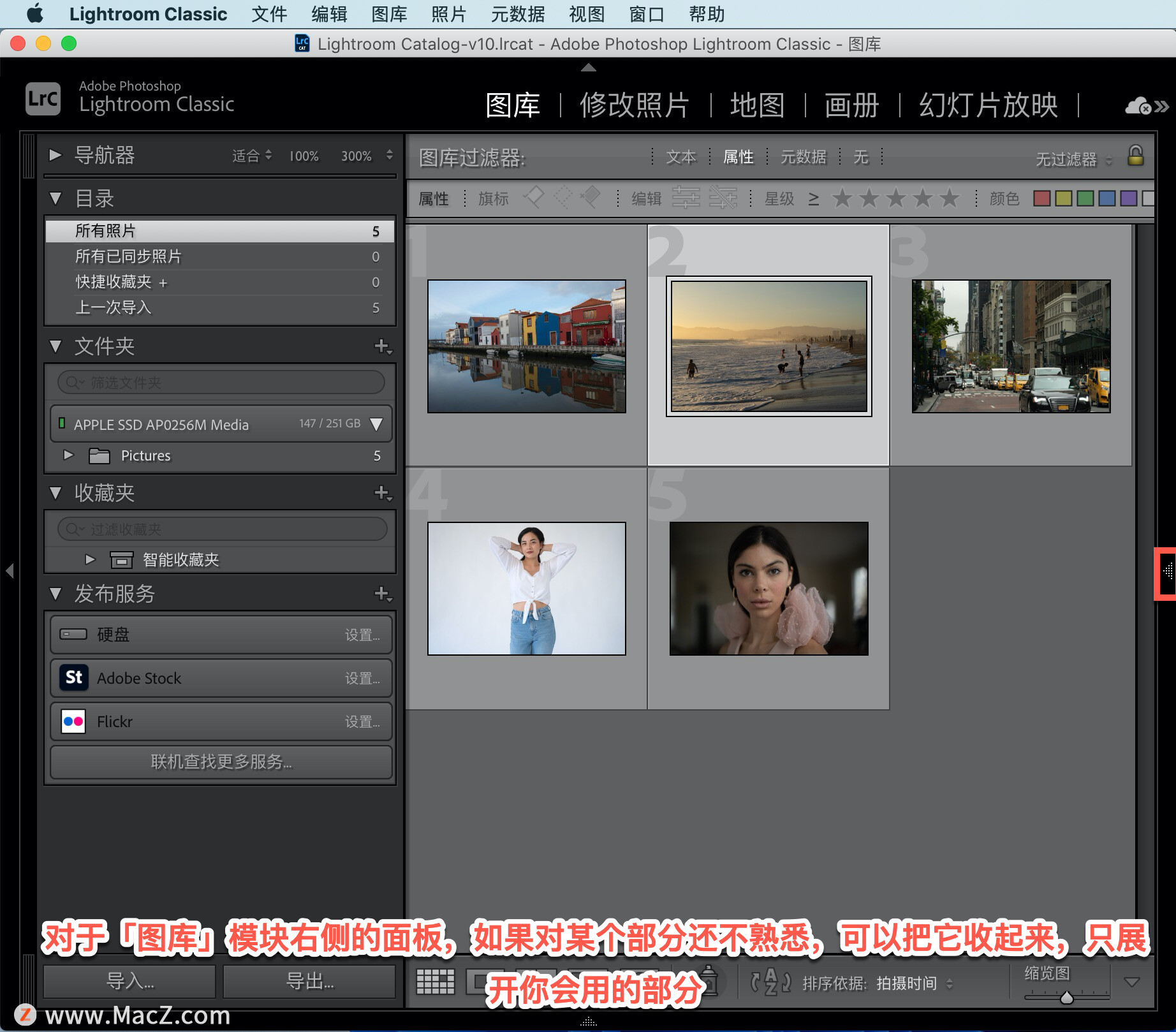The height and width of the screenshot is (1032, 1176).
Task: Click the Adobe Stock St icon
Action: pyautogui.click(x=74, y=677)
